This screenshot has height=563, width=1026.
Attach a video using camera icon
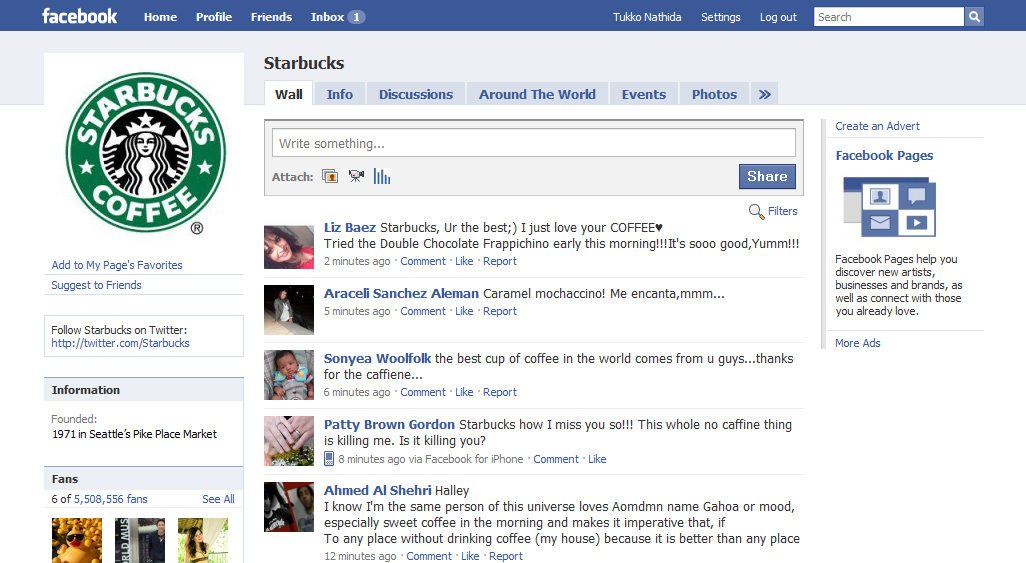point(356,176)
